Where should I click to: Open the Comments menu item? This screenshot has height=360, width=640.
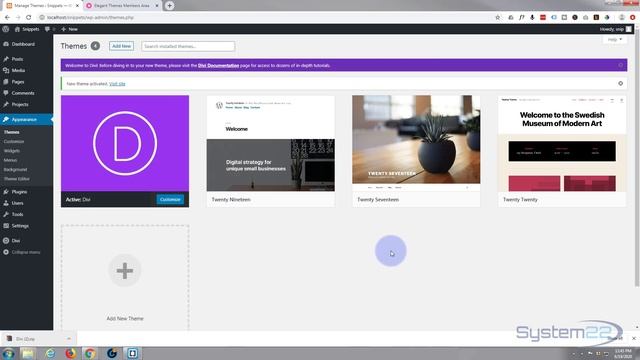(x=23, y=93)
